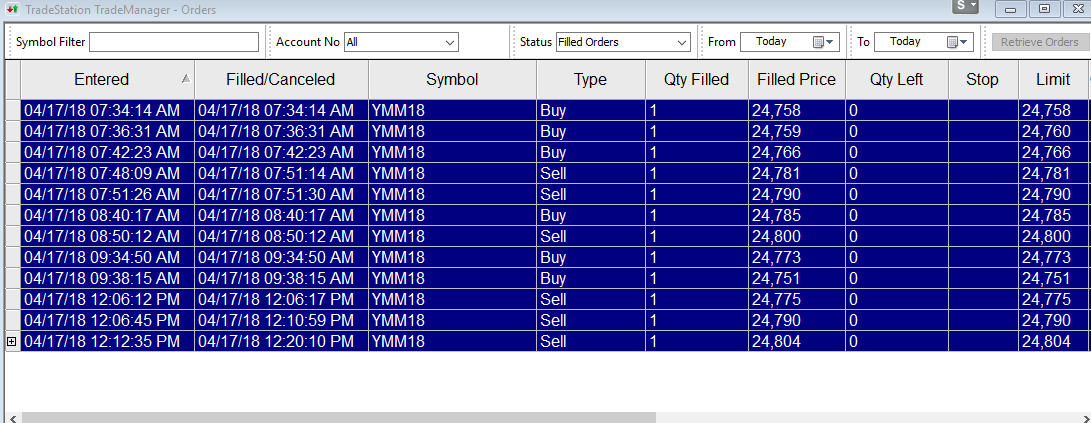Screen dimensions: 1091x423
Task: Open the S dropdown badge in title bar
Action: pyautogui.click(x=966, y=6)
